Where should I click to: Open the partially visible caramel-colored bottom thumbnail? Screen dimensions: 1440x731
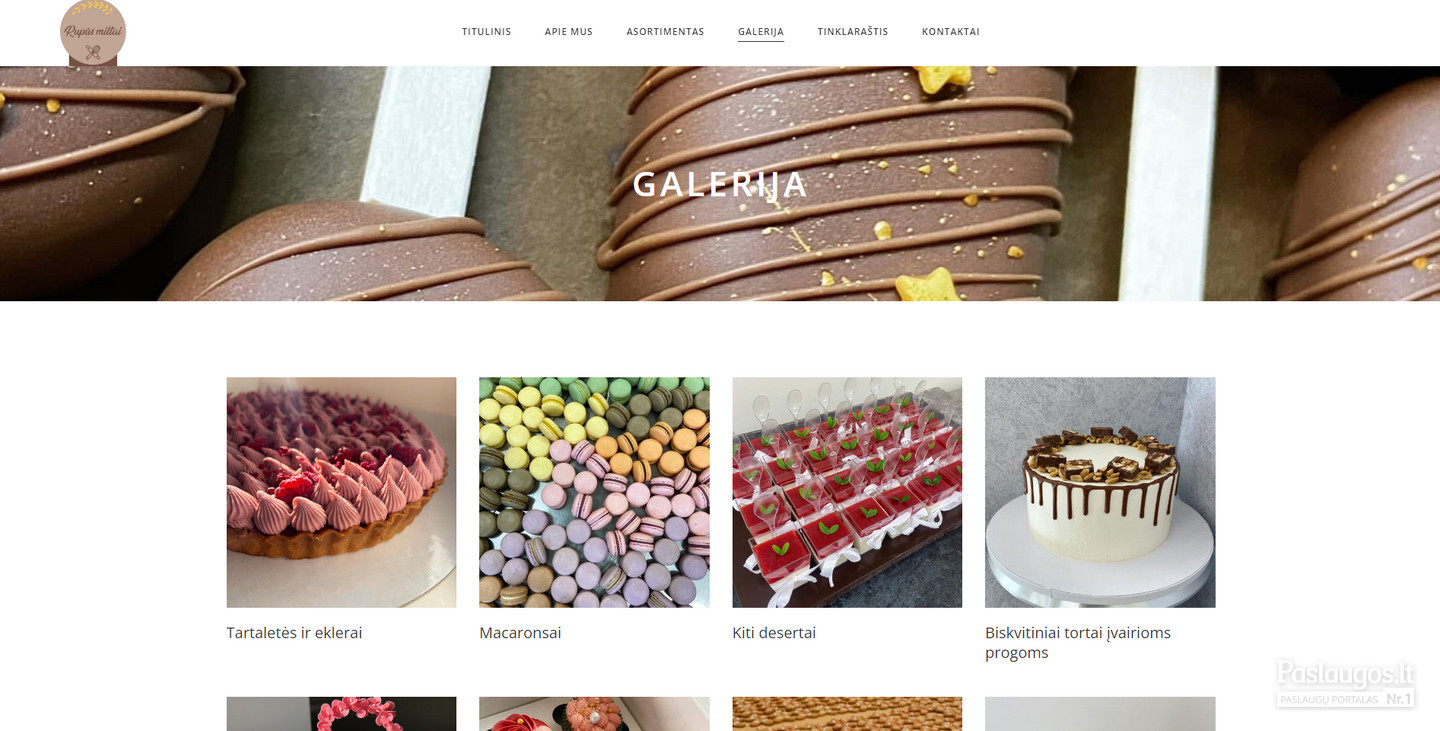[x=847, y=714]
